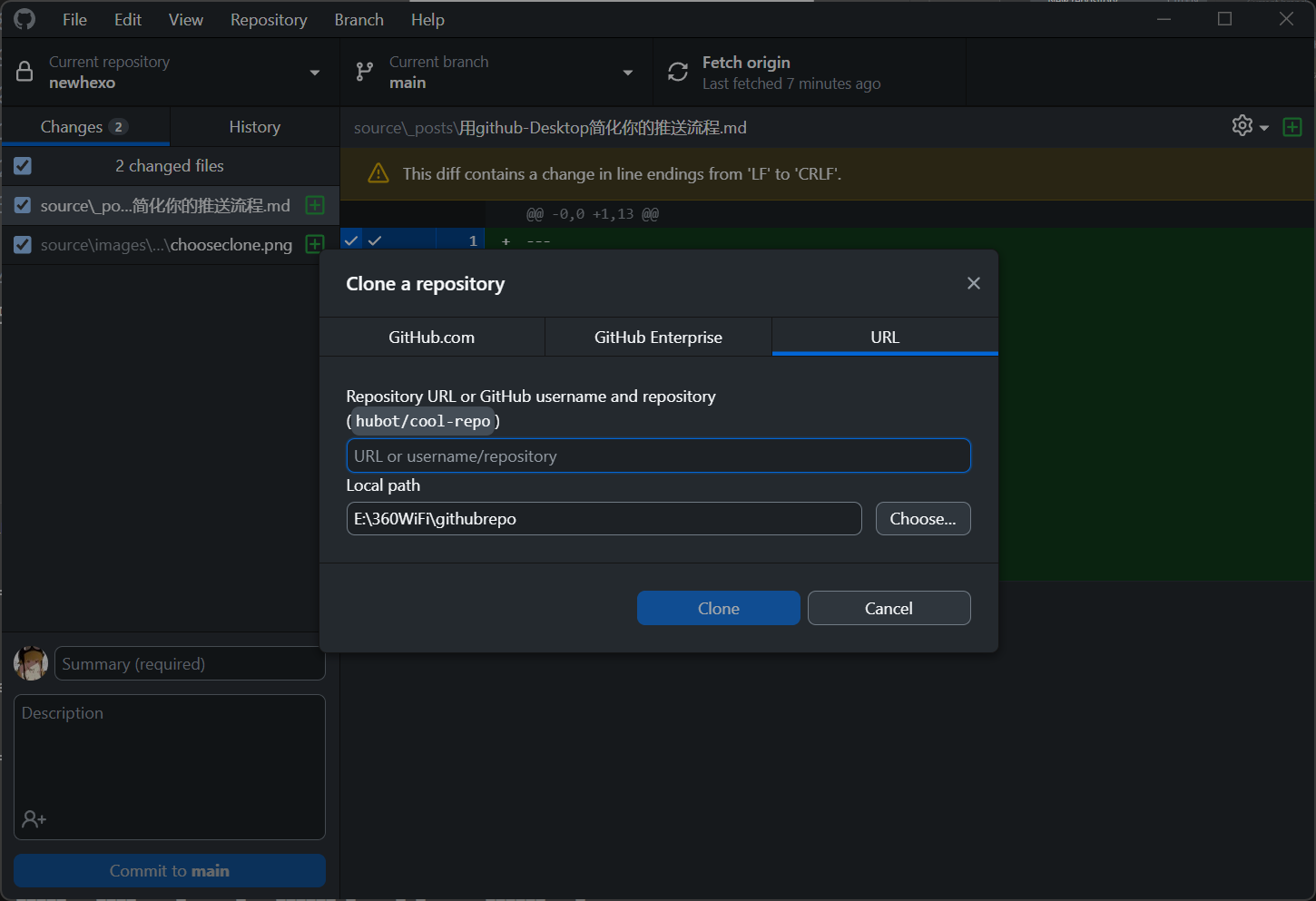Uncheck the markdown post file checkbox
The height and width of the screenshot is (901, 1316).
pos(23,205)
